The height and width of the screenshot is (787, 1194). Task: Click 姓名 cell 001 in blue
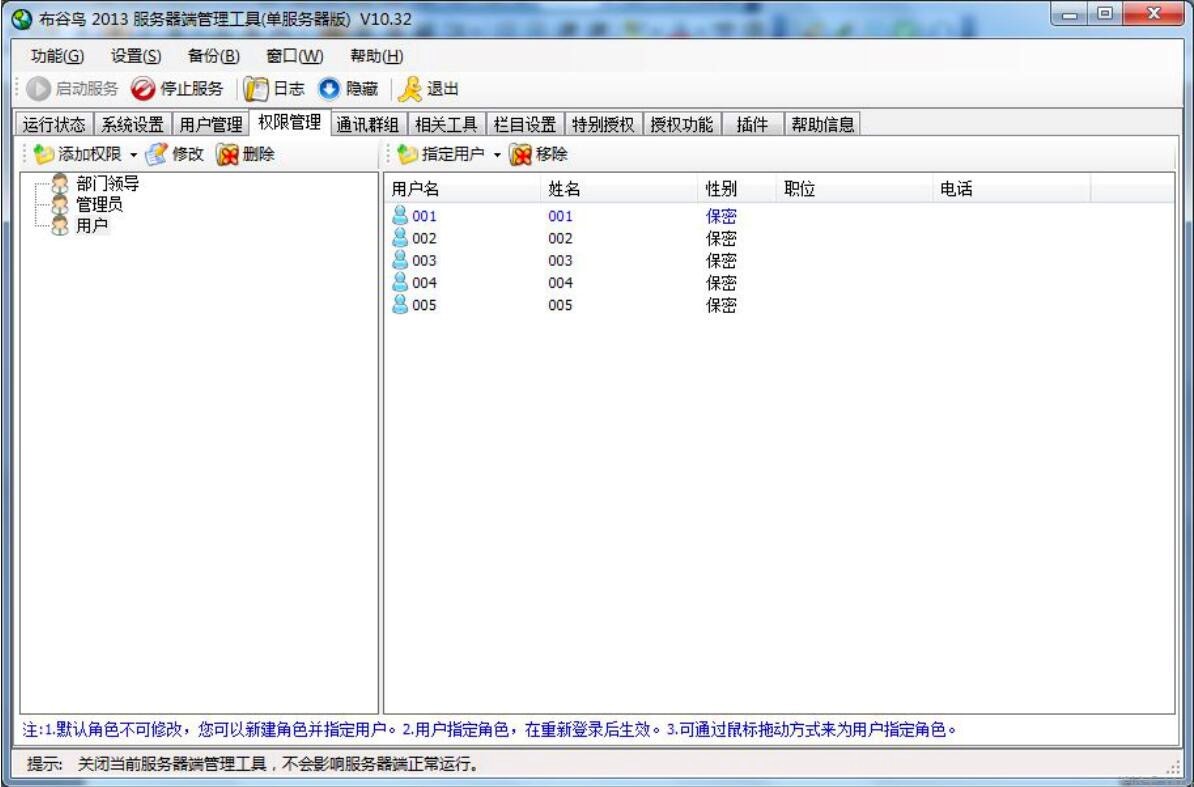pyautogui.click(x=560, y=216)
